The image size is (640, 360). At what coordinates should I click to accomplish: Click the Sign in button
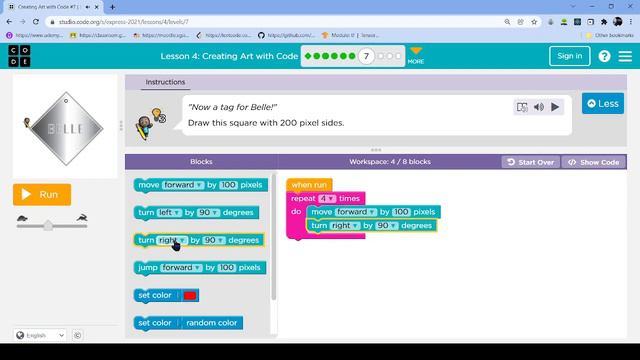click(569, 56)
